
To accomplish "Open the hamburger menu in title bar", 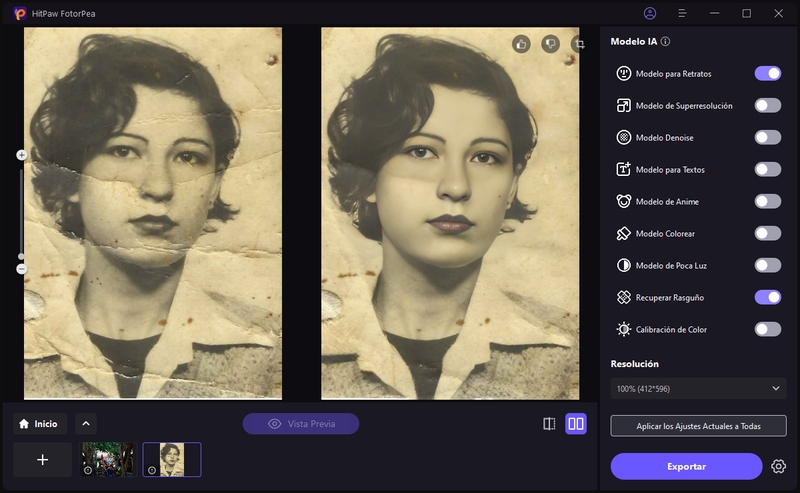I will coord(682,13).
